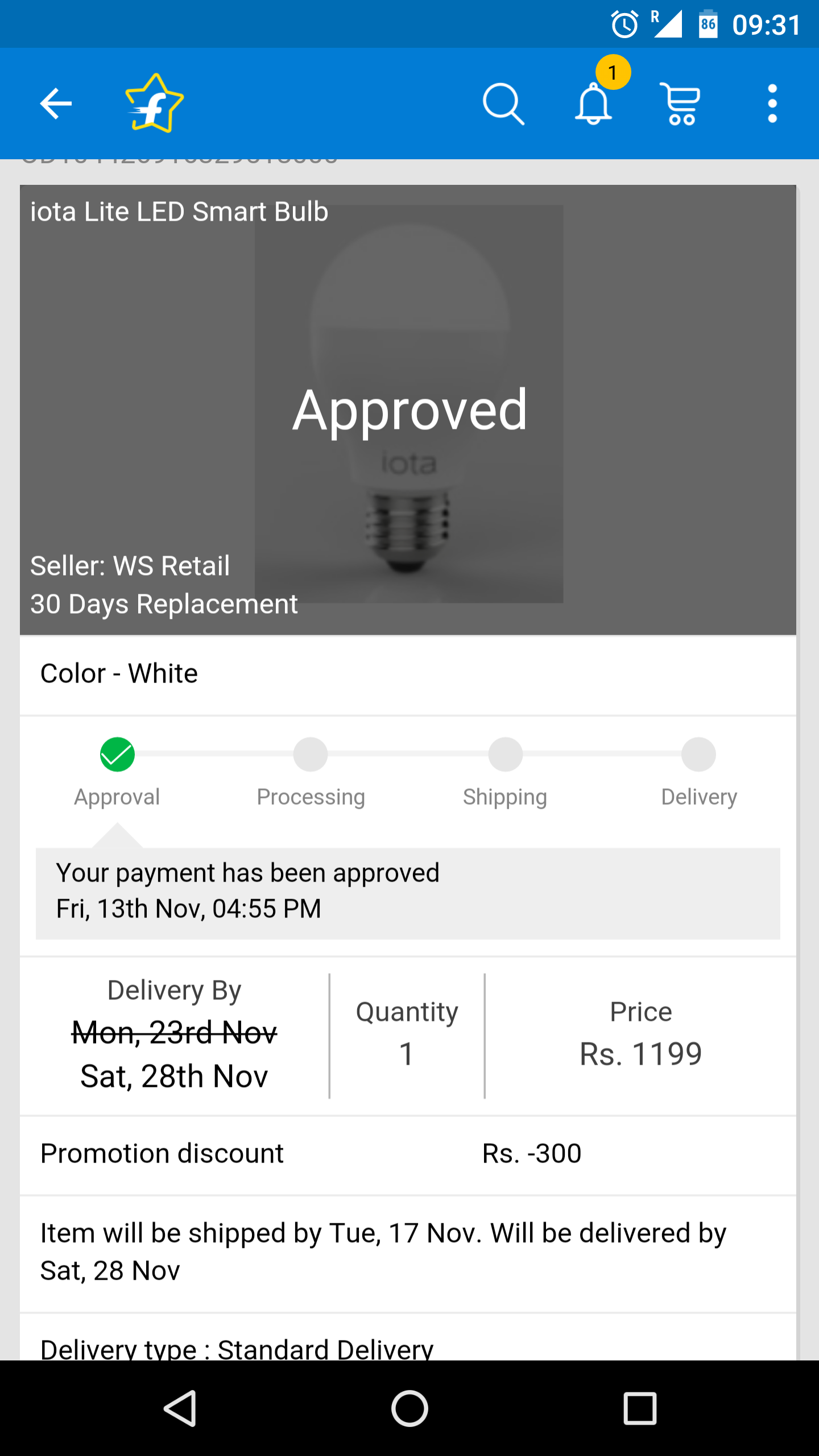Open the shopping cart
This screenshot has width=819, height=1456.
pos(680,104)
